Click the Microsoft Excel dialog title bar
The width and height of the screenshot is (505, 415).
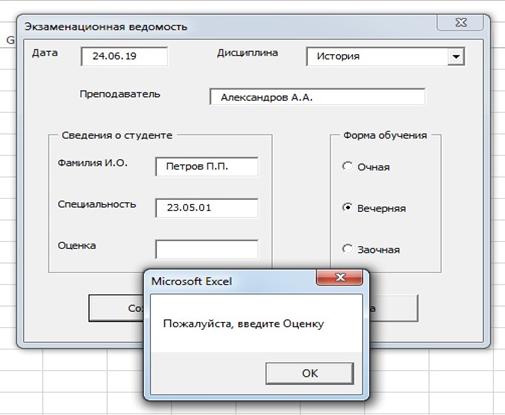[230, 281]
